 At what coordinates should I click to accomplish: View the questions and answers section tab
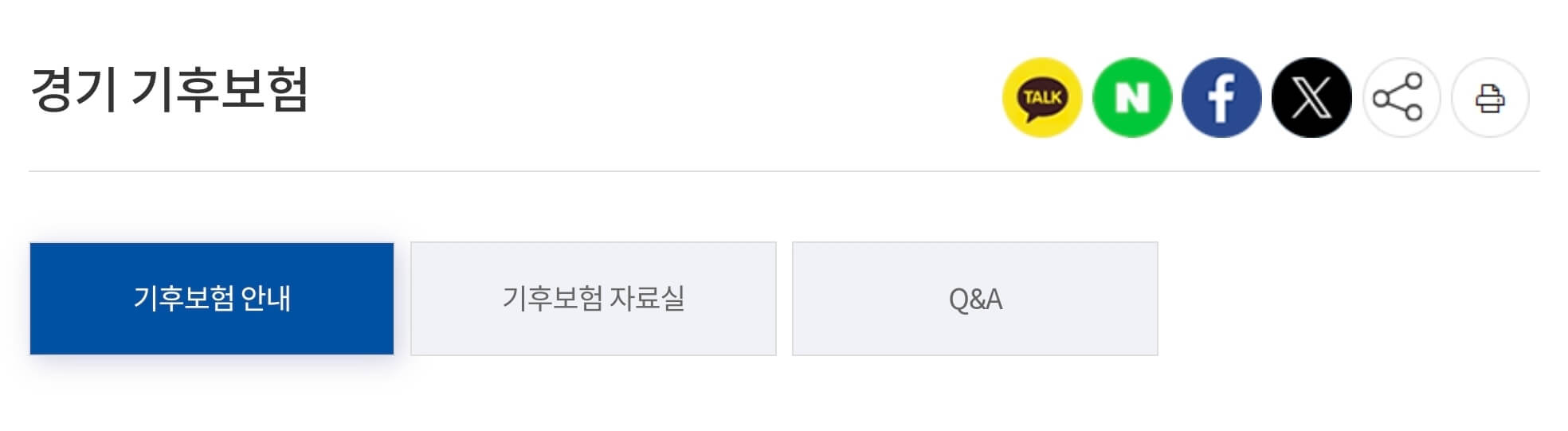(x=974, y=299)
